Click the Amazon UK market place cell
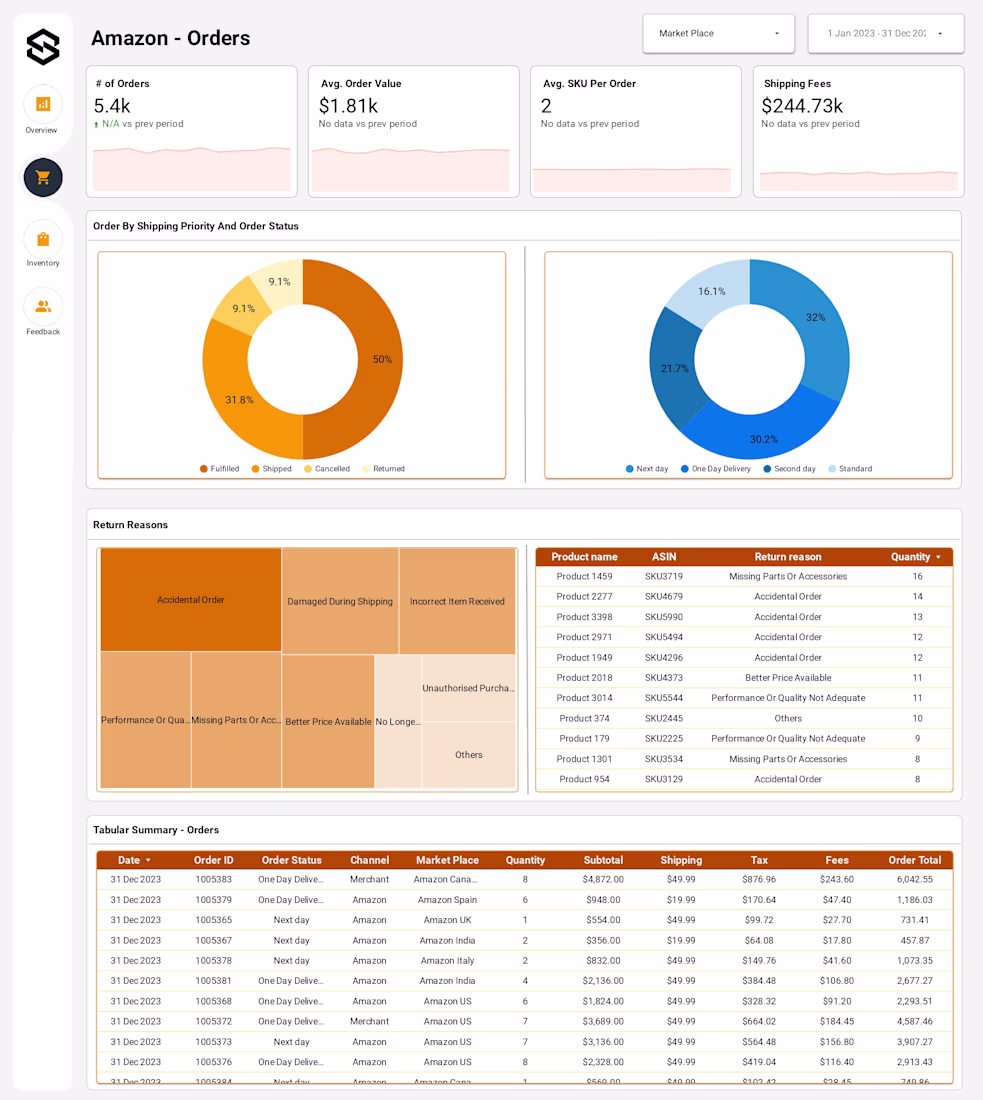 point(448,920)
